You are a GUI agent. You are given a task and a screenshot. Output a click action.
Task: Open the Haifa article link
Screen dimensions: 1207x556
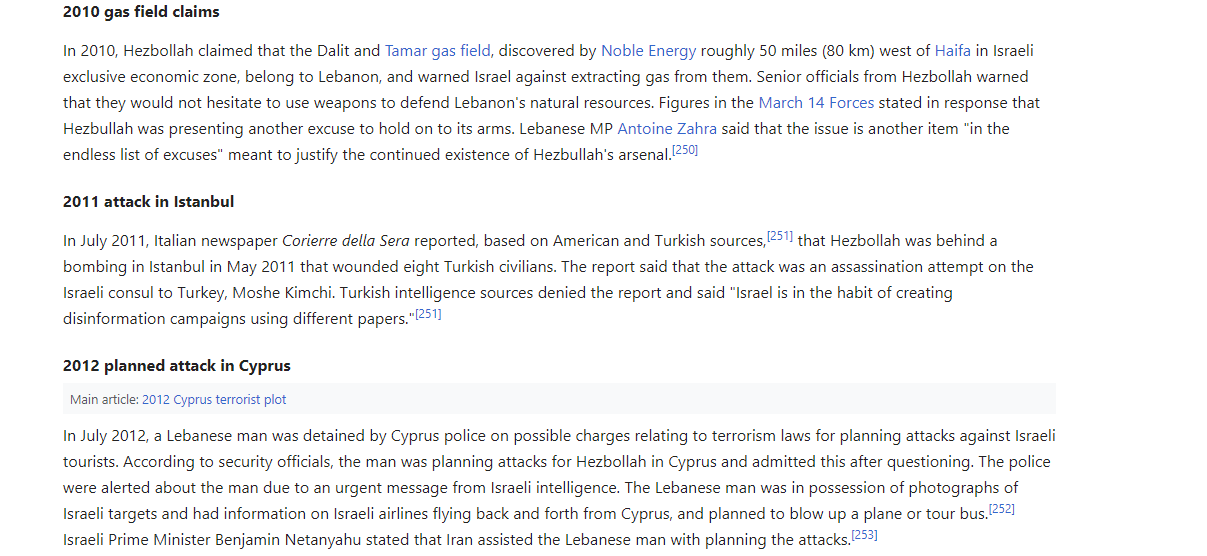[953, 50]
